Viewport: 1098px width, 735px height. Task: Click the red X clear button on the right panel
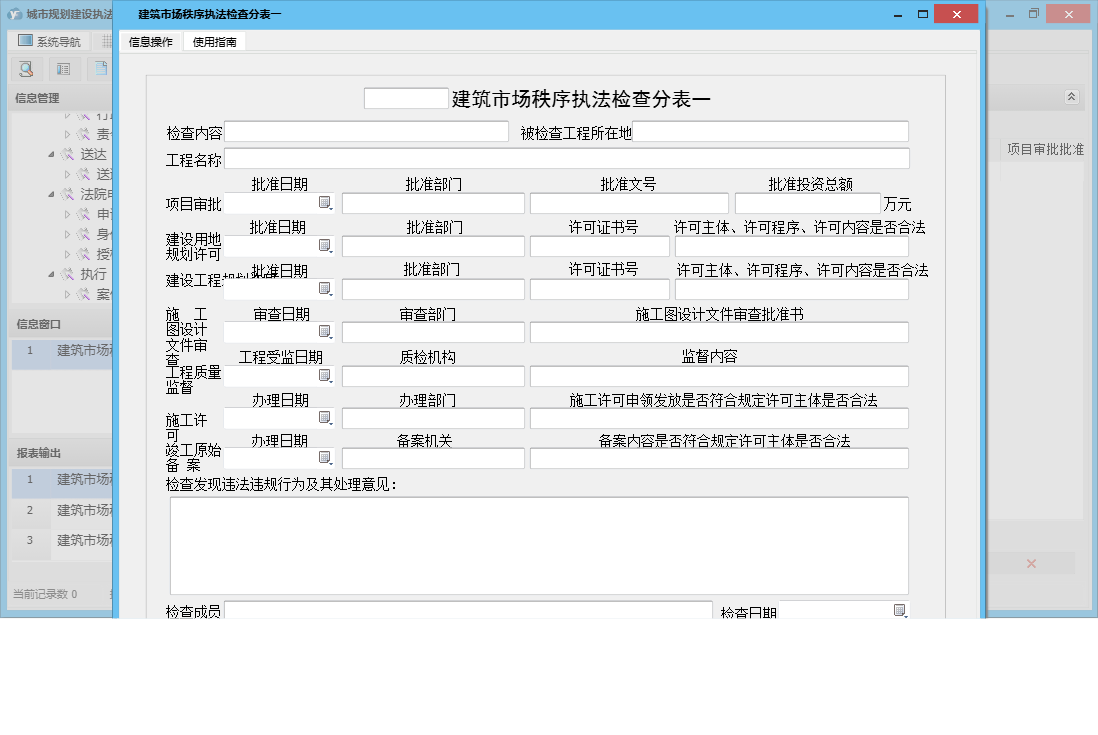click(1031, 563)
